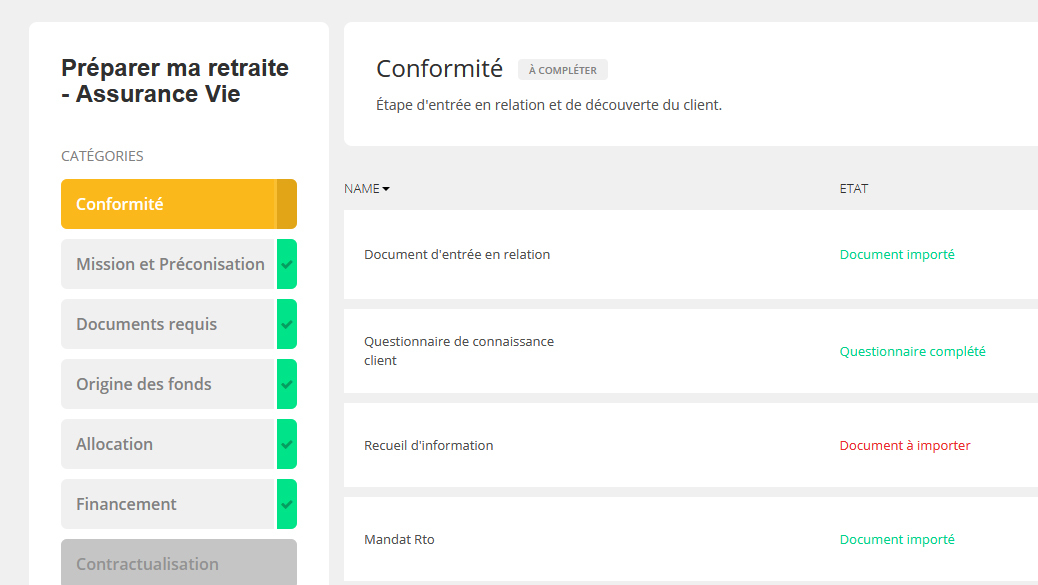1038x585 pixels.
Task: Open the Mandat Rto document row
Action: [399, 540]
